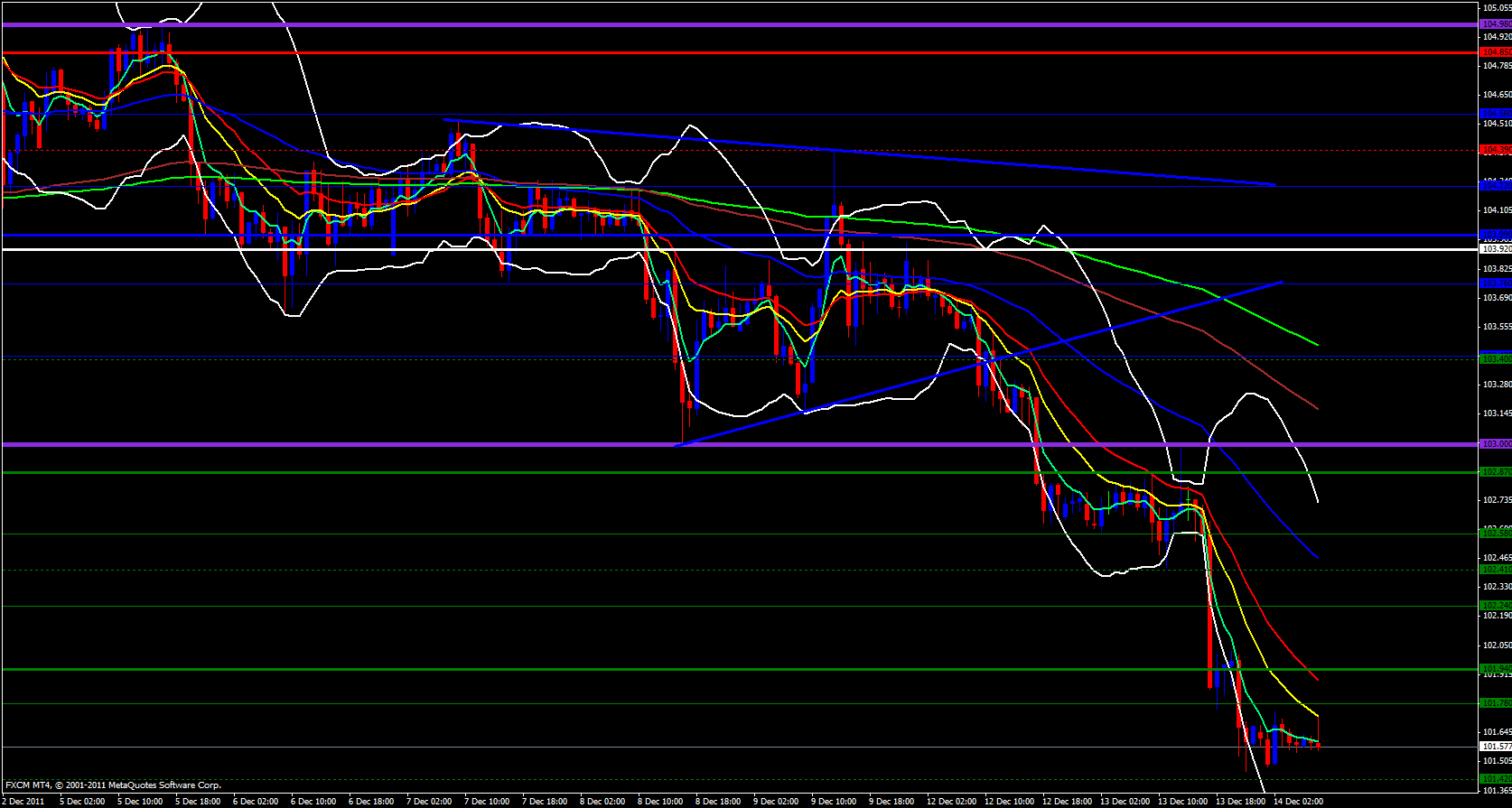Click the white 103.920 price label

(1496, 249)
